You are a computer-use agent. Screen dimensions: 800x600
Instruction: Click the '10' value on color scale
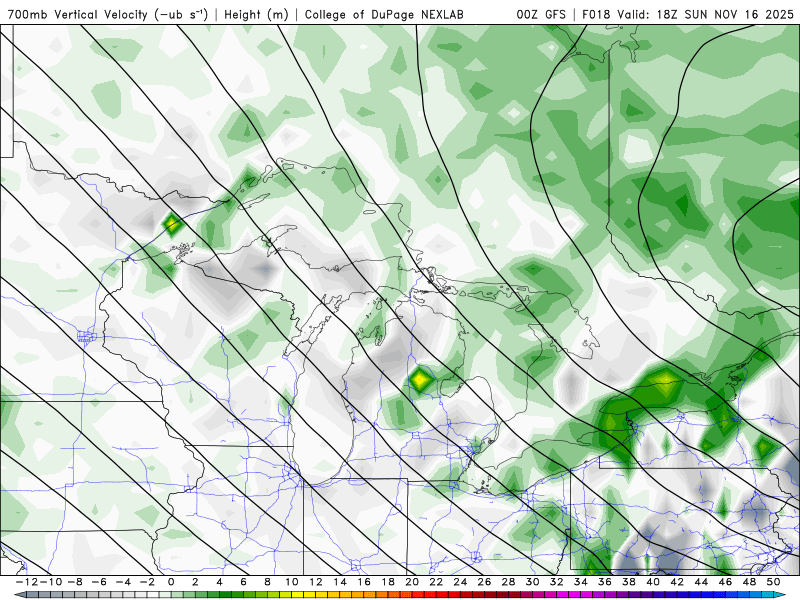coord(291,582)
